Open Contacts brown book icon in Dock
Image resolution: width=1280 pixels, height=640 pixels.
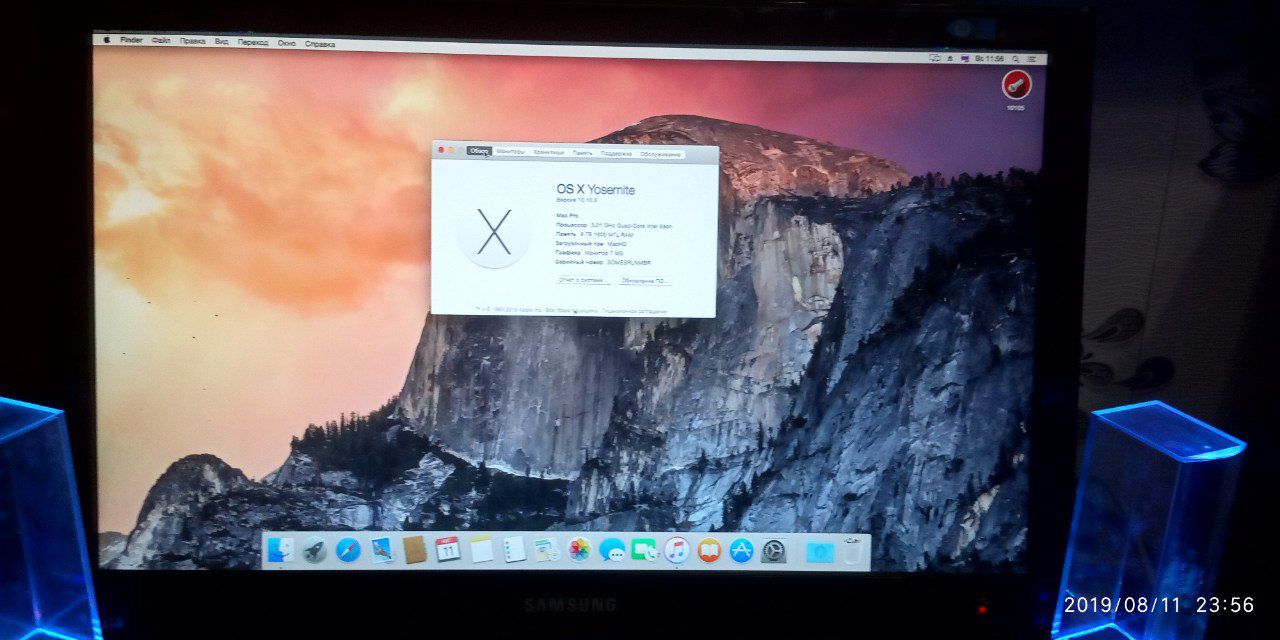[414, 549]
